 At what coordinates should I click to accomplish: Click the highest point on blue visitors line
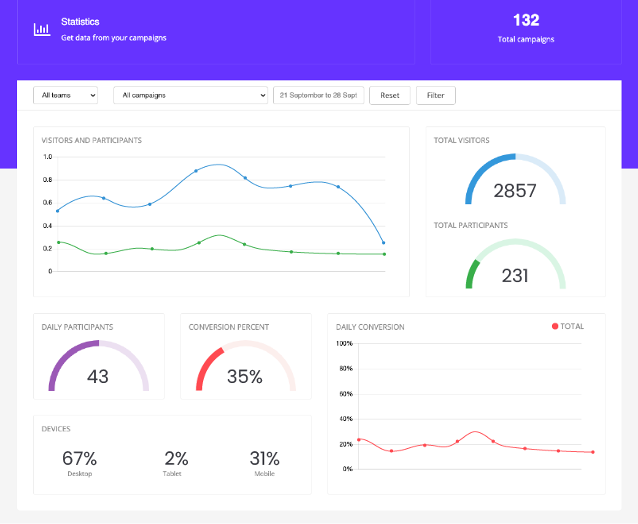[x=195, y=170]
